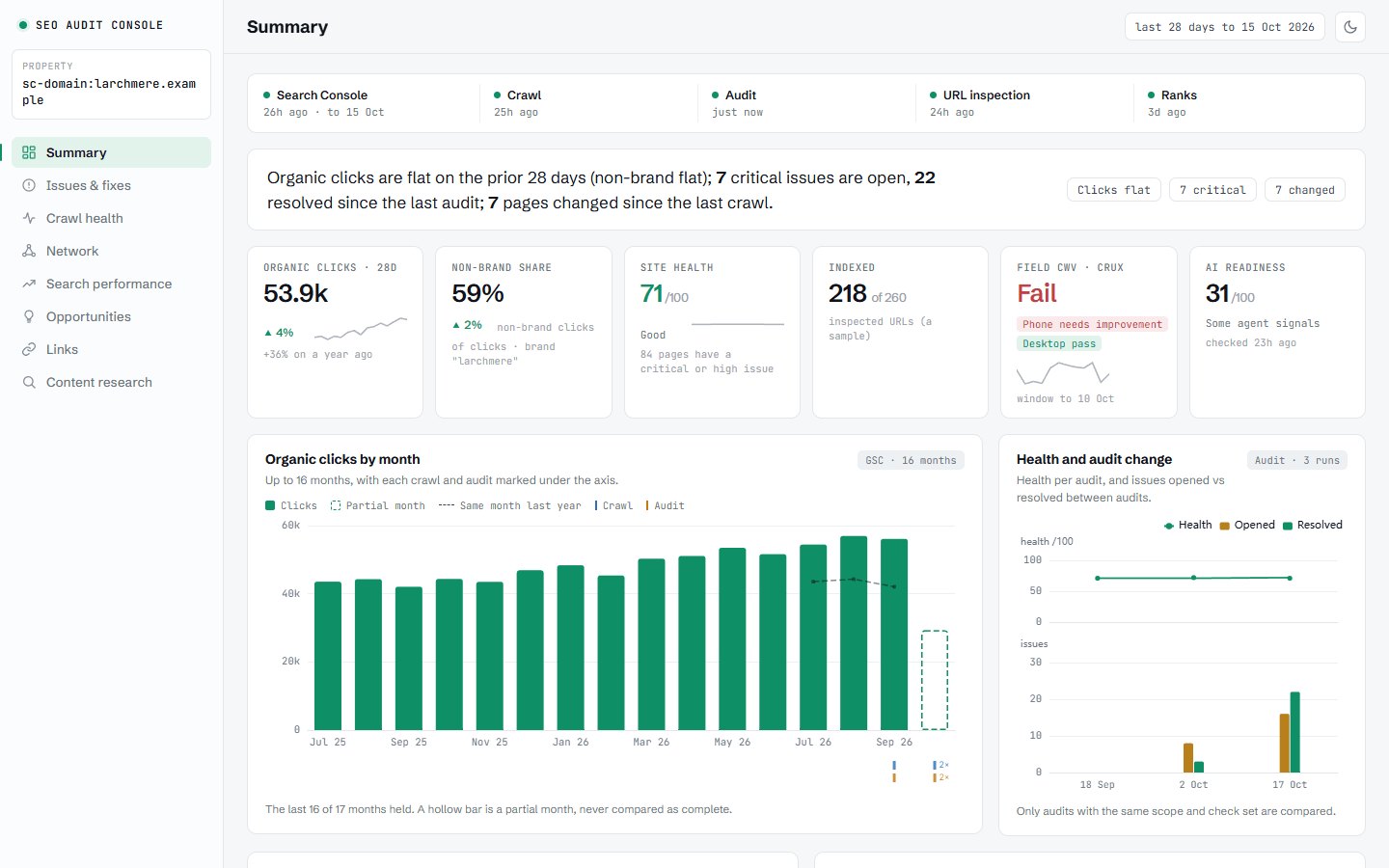Click the 7 changed chip
Image resolution: width=1389 pixels, height=868 pixels.
coord(1305,190)
